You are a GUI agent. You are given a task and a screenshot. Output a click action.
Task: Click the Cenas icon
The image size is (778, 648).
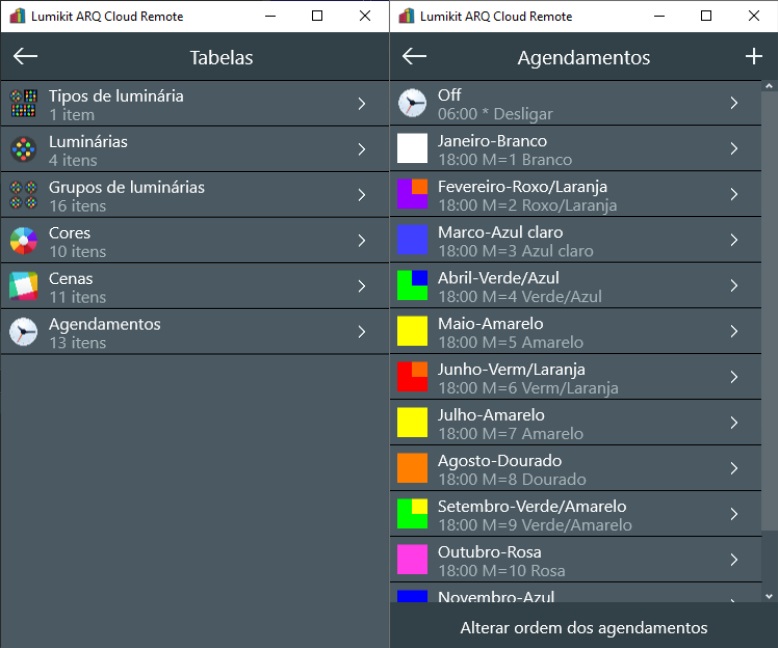click(x=23, y=287)
